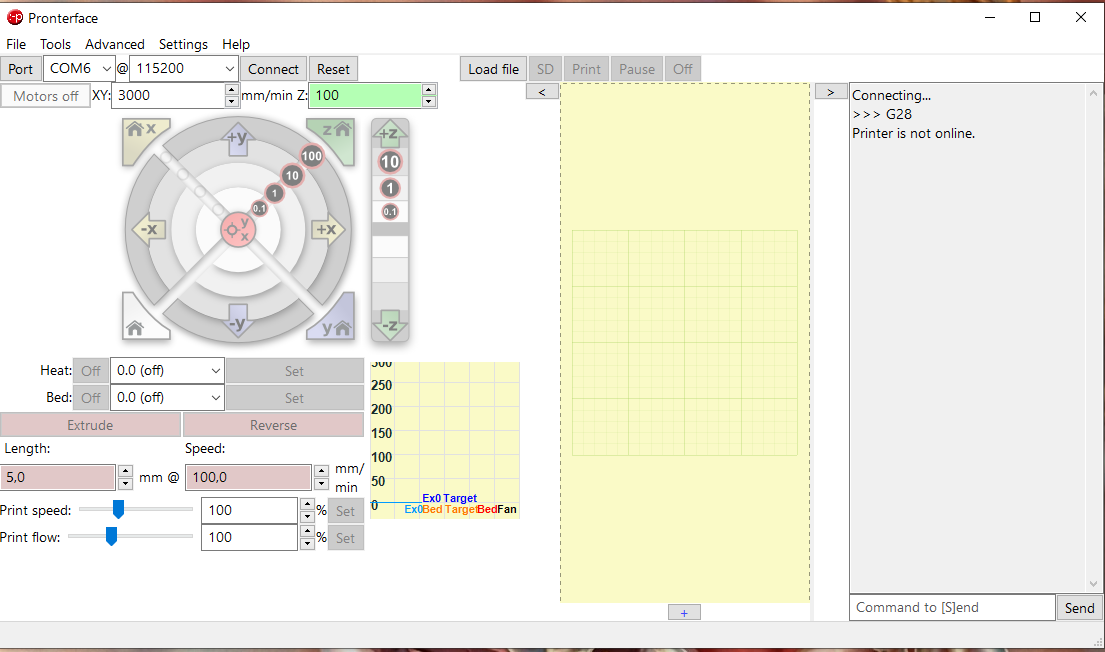Image resolution: width=1105 pixels, height=652 pixels.
Task: Choose the Z 0.1 mm step button
Action: click(390, 211)
